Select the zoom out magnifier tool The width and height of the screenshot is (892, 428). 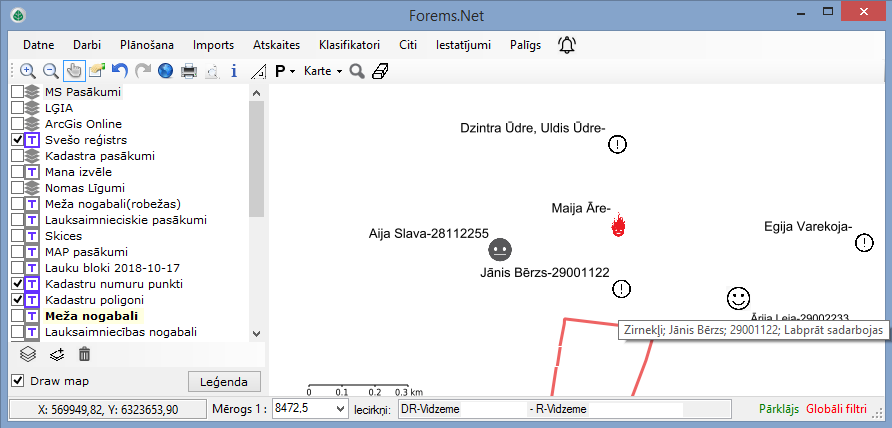tap(50, 71)
